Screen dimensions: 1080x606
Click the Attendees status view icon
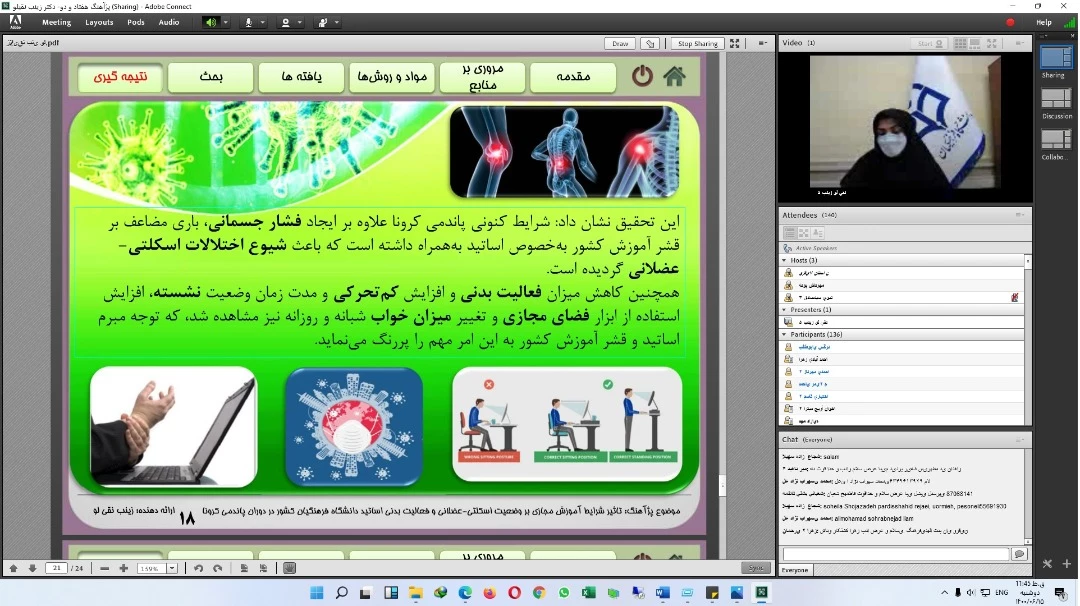point(818,233)
